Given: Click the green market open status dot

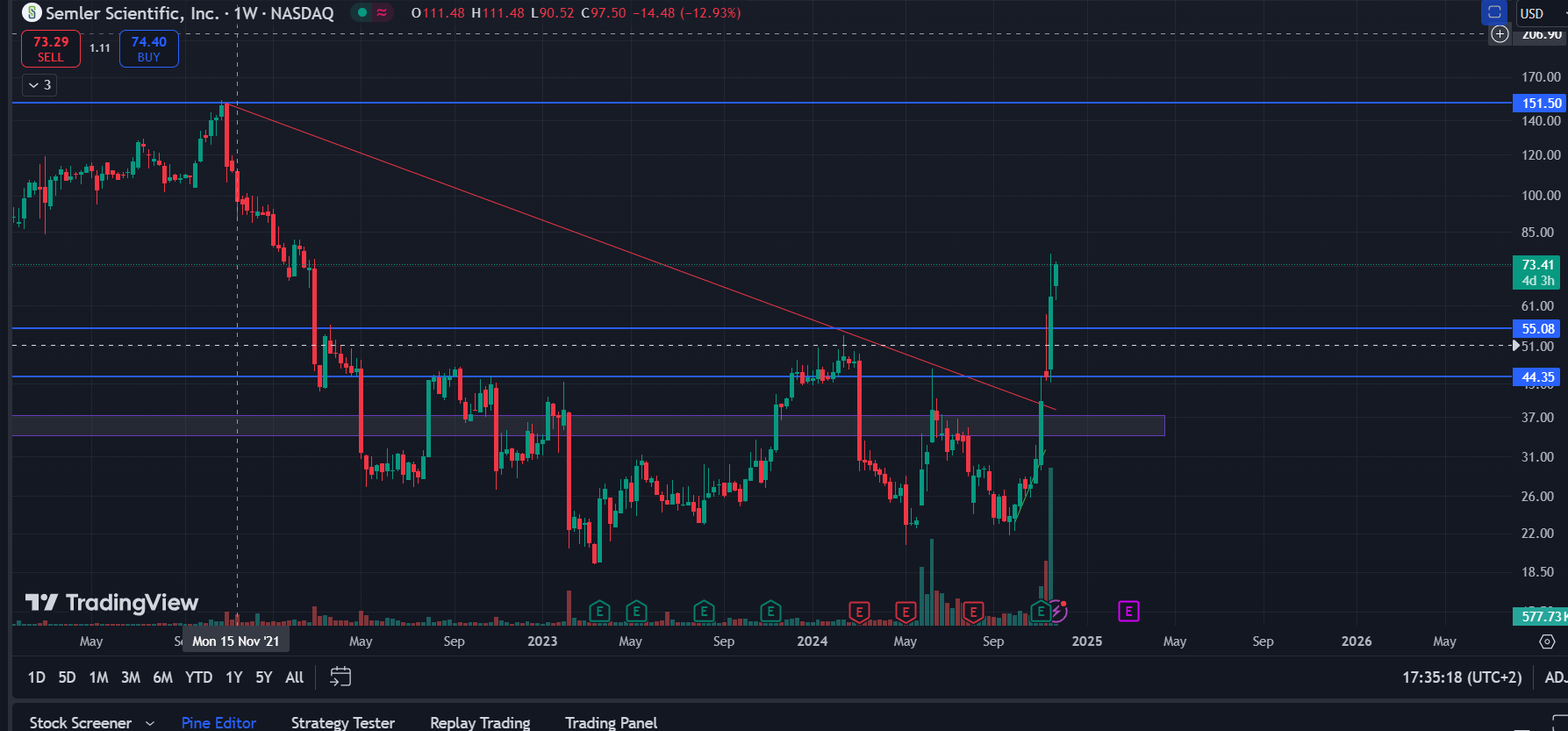Looking at the screenshot, I should [x=362, y=13].
